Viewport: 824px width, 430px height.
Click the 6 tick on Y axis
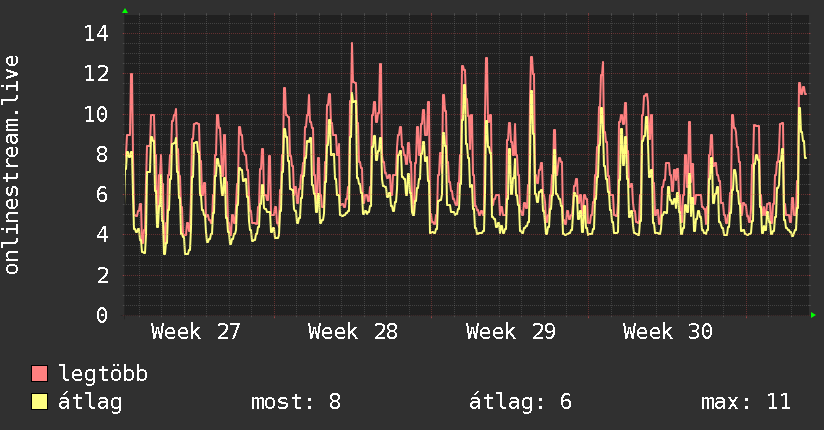102,194
